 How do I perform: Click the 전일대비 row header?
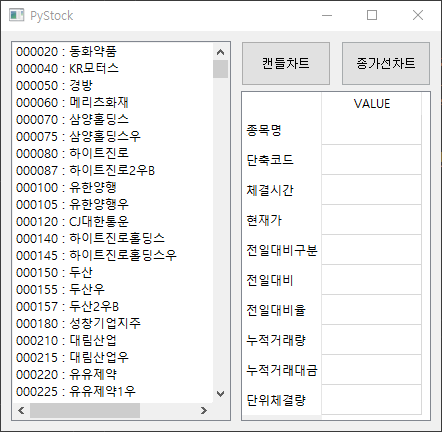[282, 280]
